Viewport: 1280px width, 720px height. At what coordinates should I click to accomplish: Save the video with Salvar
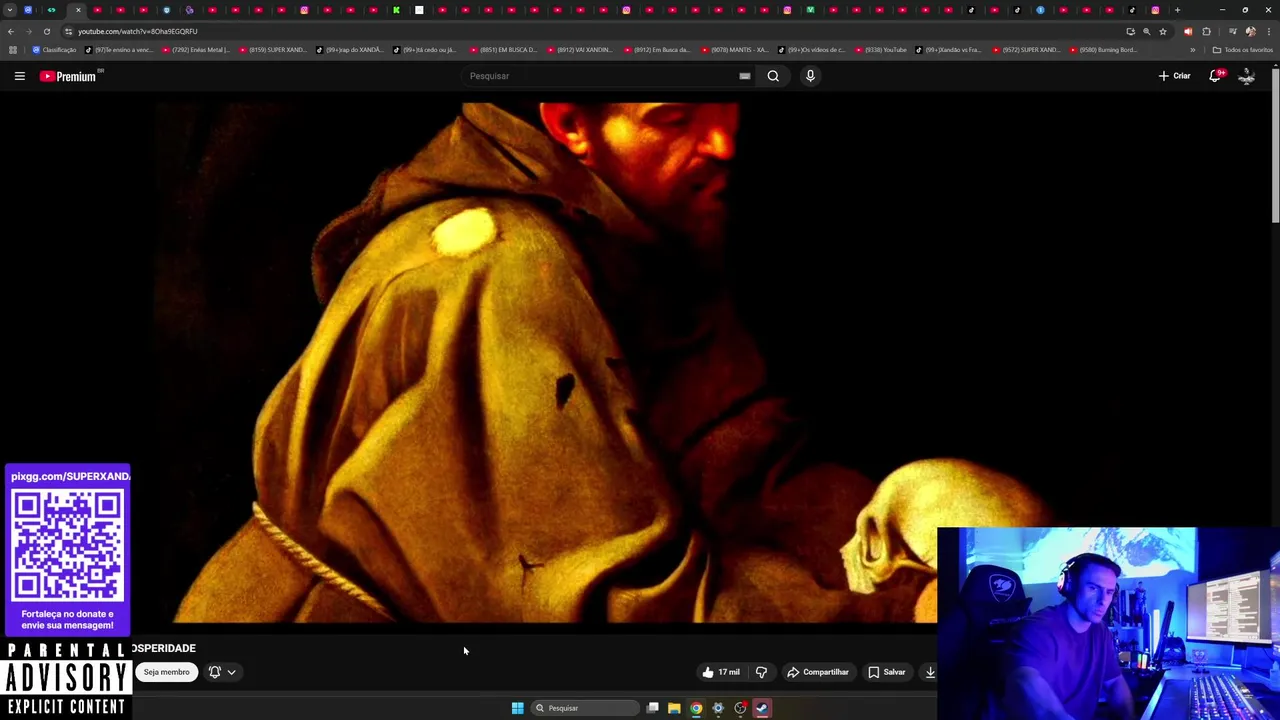(887, 672)
